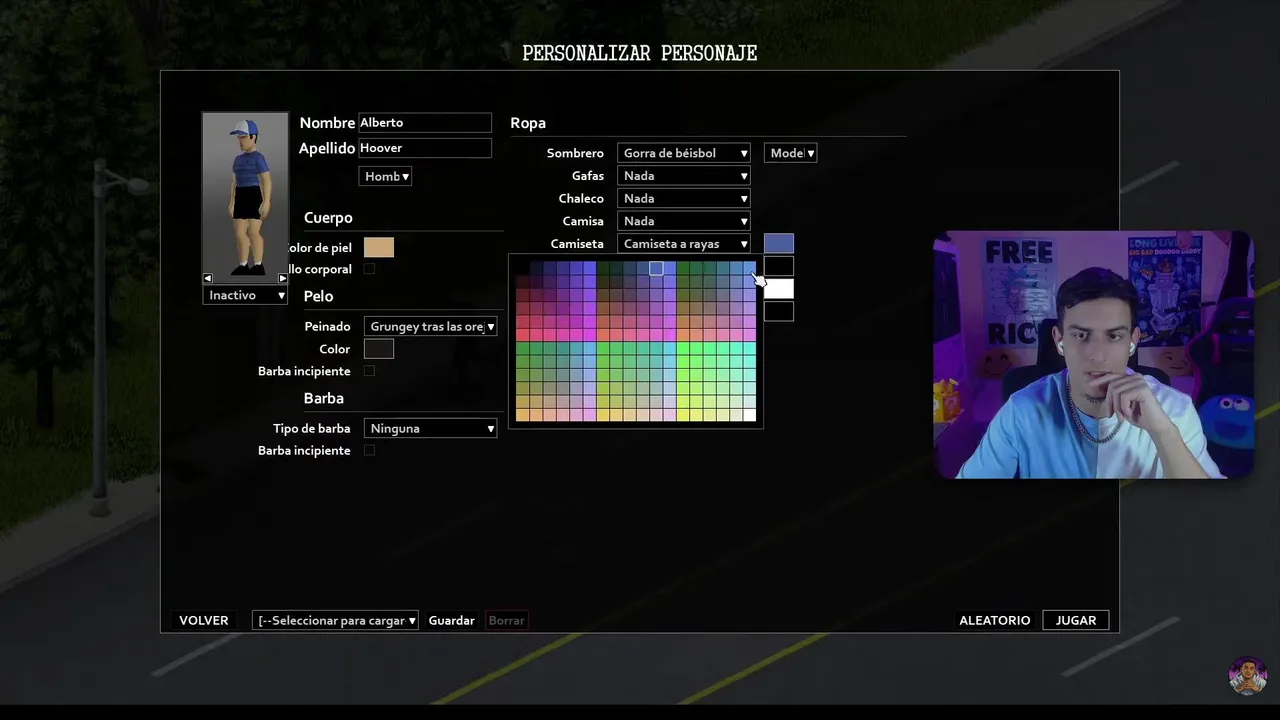Viewport: 1280px width, 720px height.
Task: Toggle the Vello corporal checkbox
Action: click(369, 269)
